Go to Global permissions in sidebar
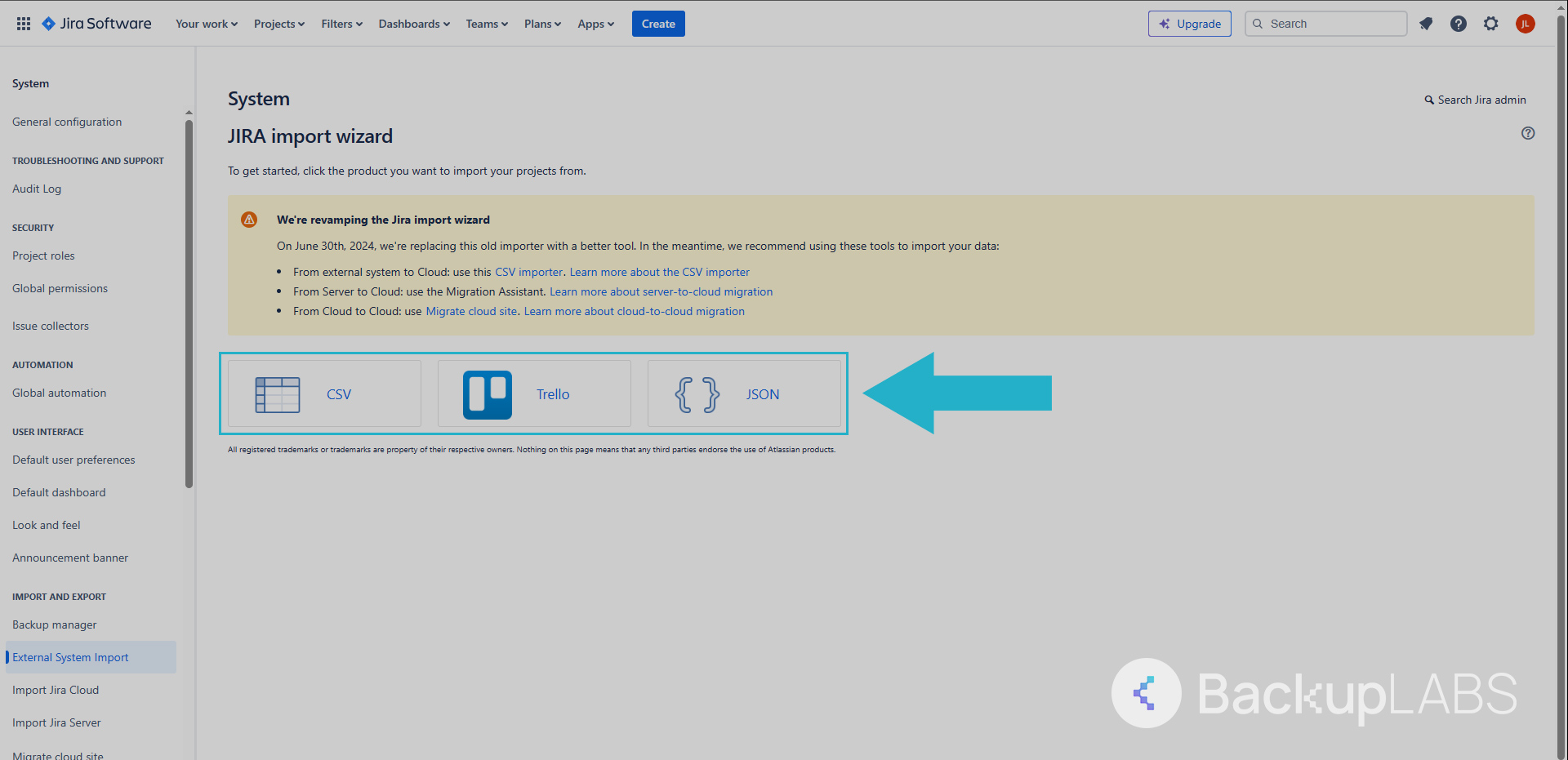1568x760 pixels. click(x=60, y=288)
